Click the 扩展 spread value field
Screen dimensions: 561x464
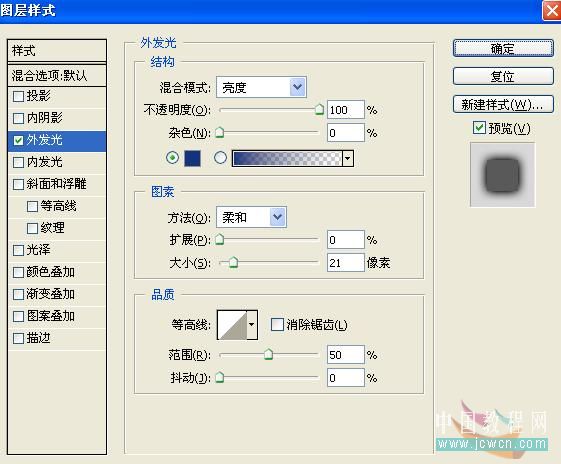tap(346, 240)
